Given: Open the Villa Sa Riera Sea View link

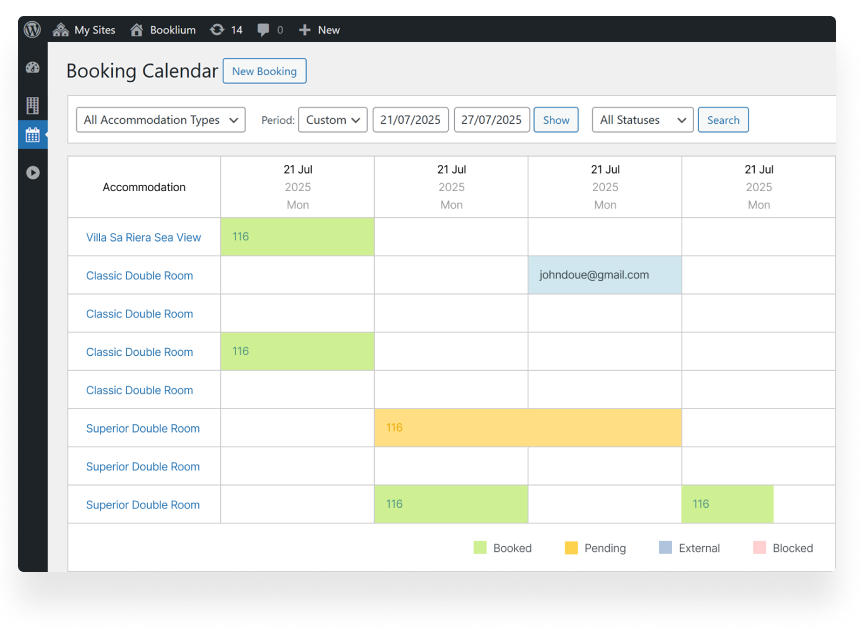Looking at the screenshot, I should pos(143,238).
